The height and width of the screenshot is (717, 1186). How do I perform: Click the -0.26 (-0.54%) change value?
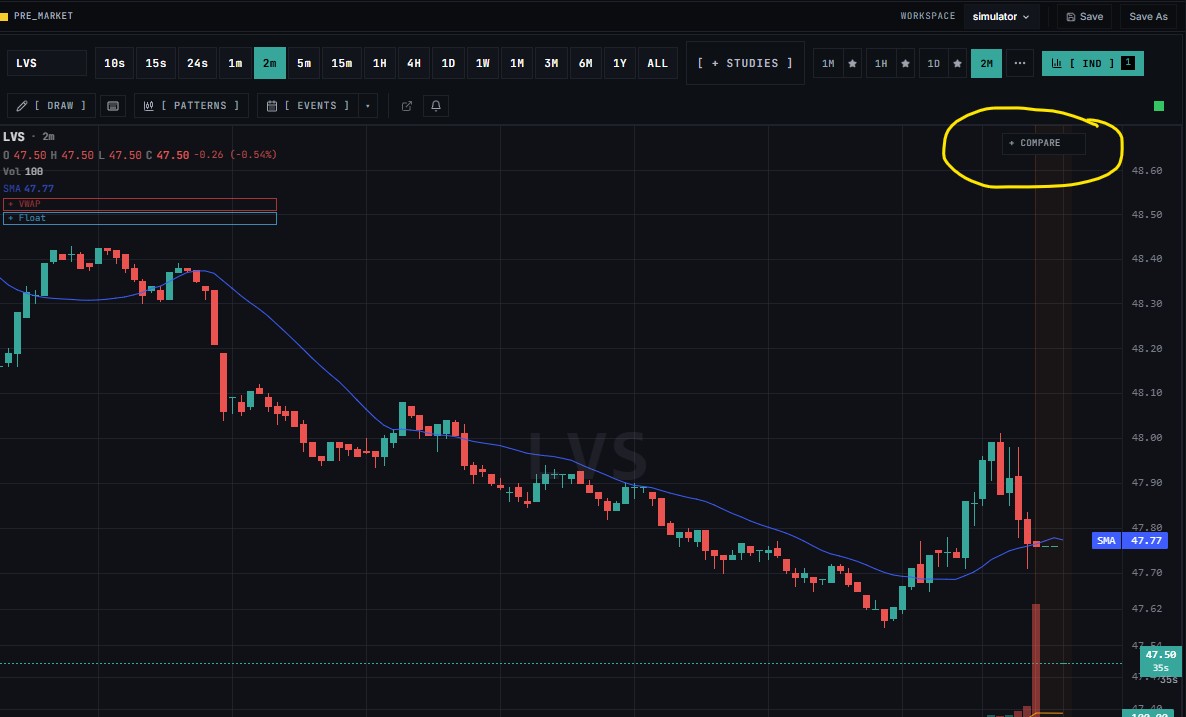(235, 155)
